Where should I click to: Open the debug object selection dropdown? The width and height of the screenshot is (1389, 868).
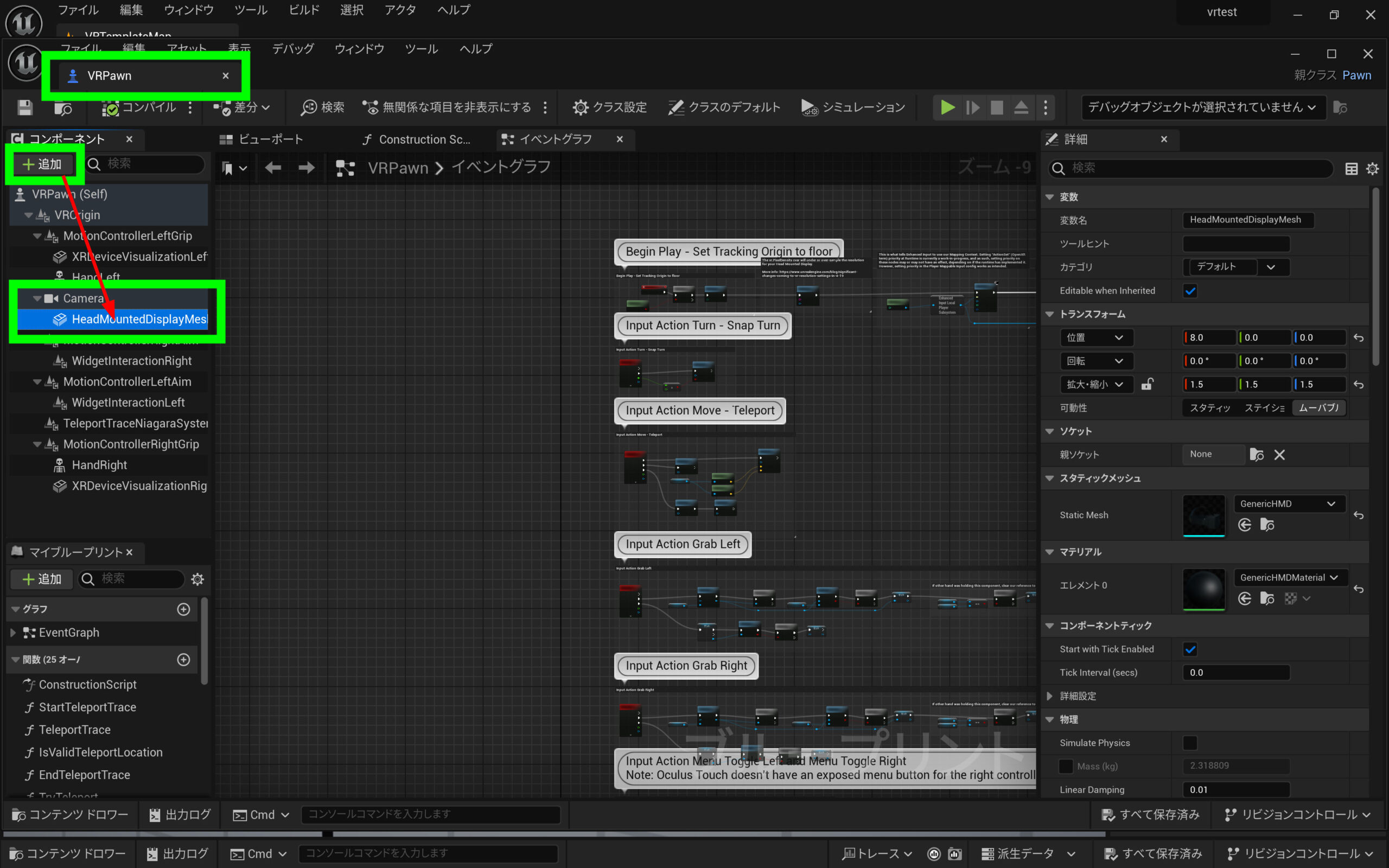point(1202,107)
